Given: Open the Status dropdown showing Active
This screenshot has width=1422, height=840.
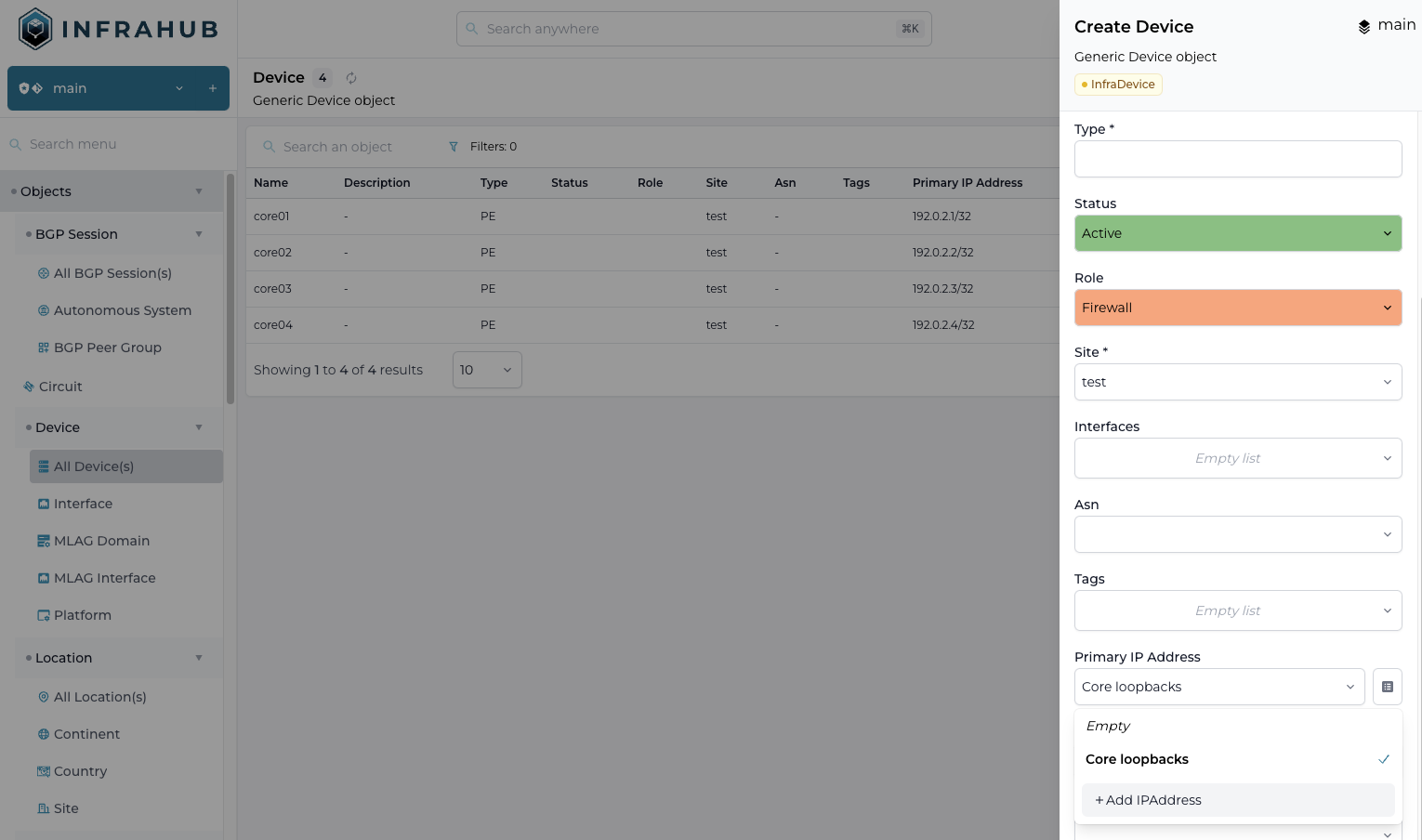Looking at the screenshot, I should point(1237,233).
